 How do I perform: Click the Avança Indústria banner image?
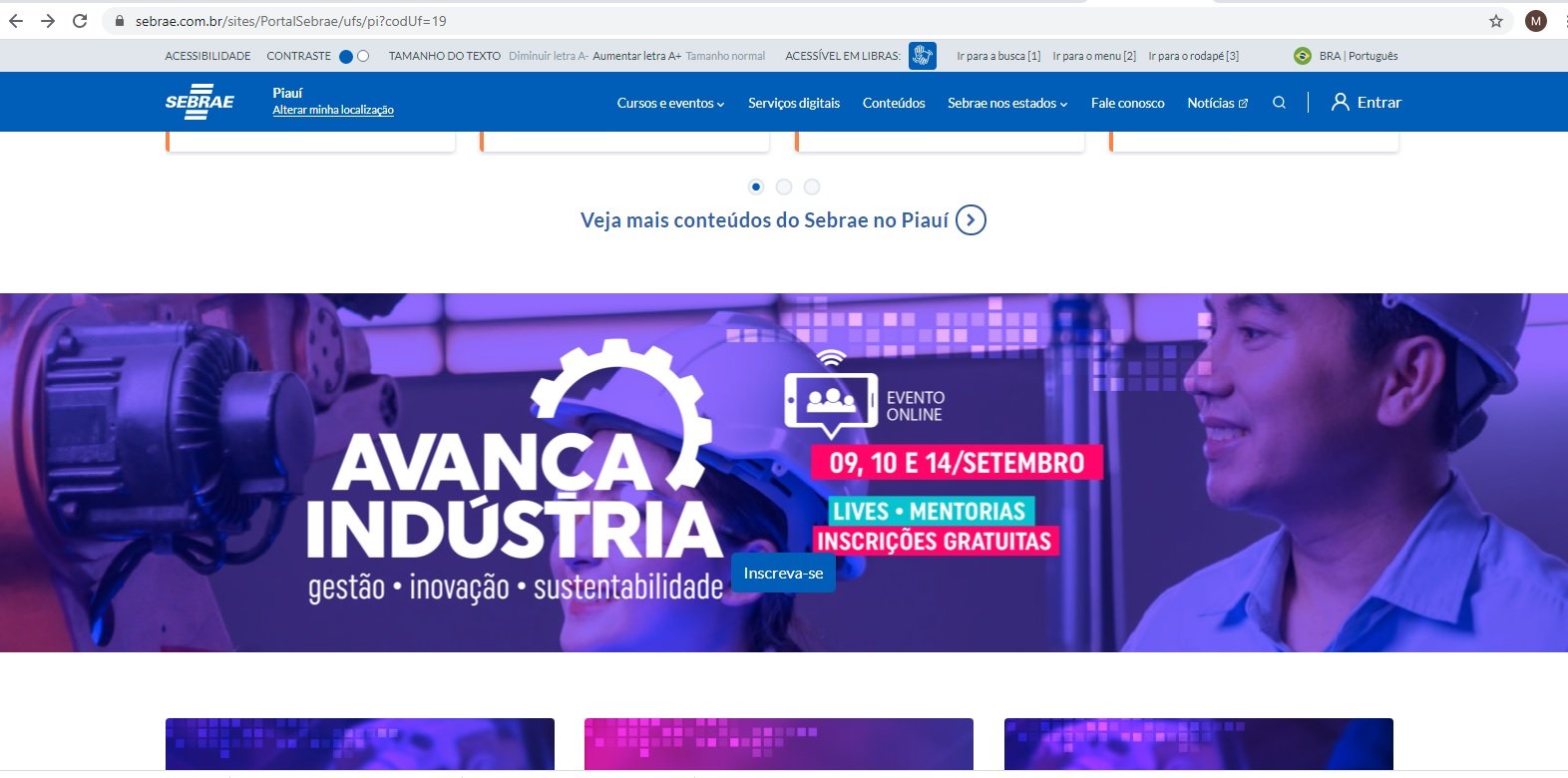click(784, 472)
